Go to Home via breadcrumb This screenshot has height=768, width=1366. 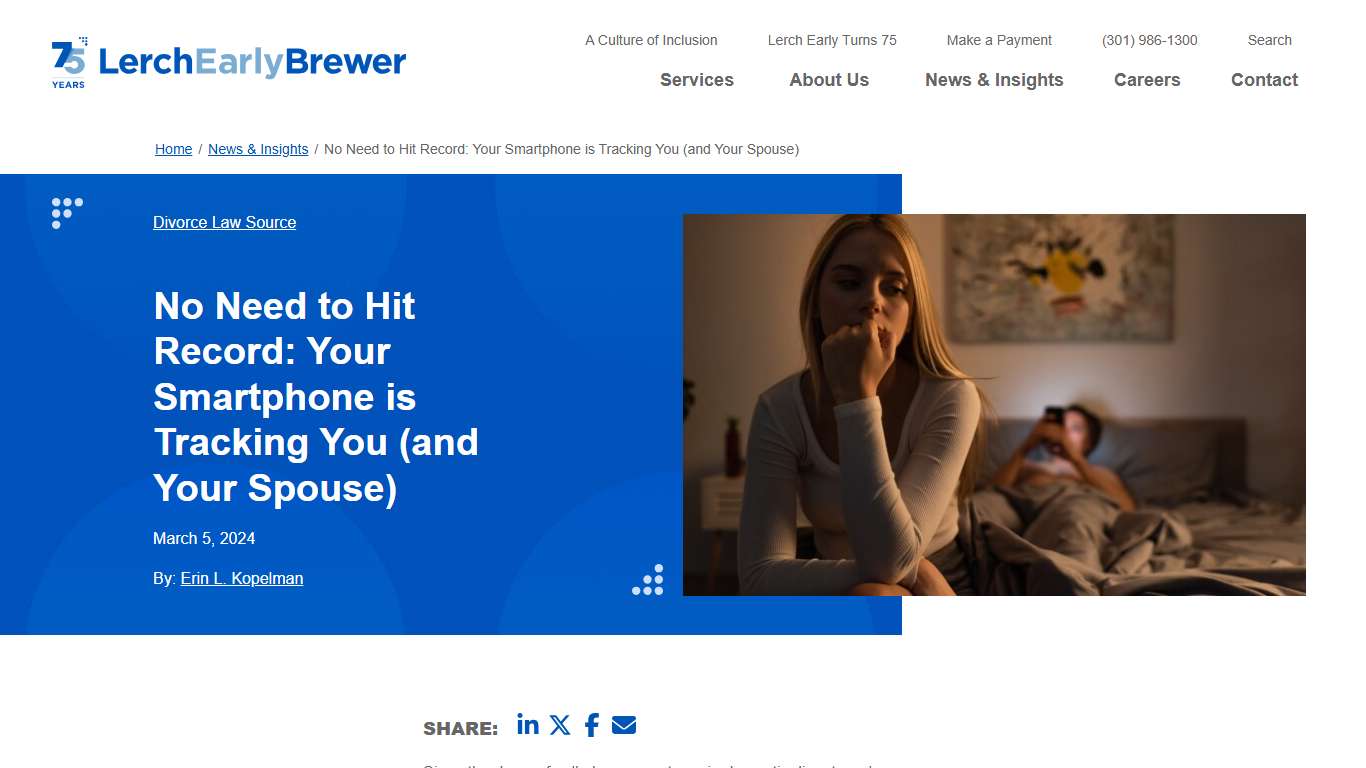click(173, 149)
